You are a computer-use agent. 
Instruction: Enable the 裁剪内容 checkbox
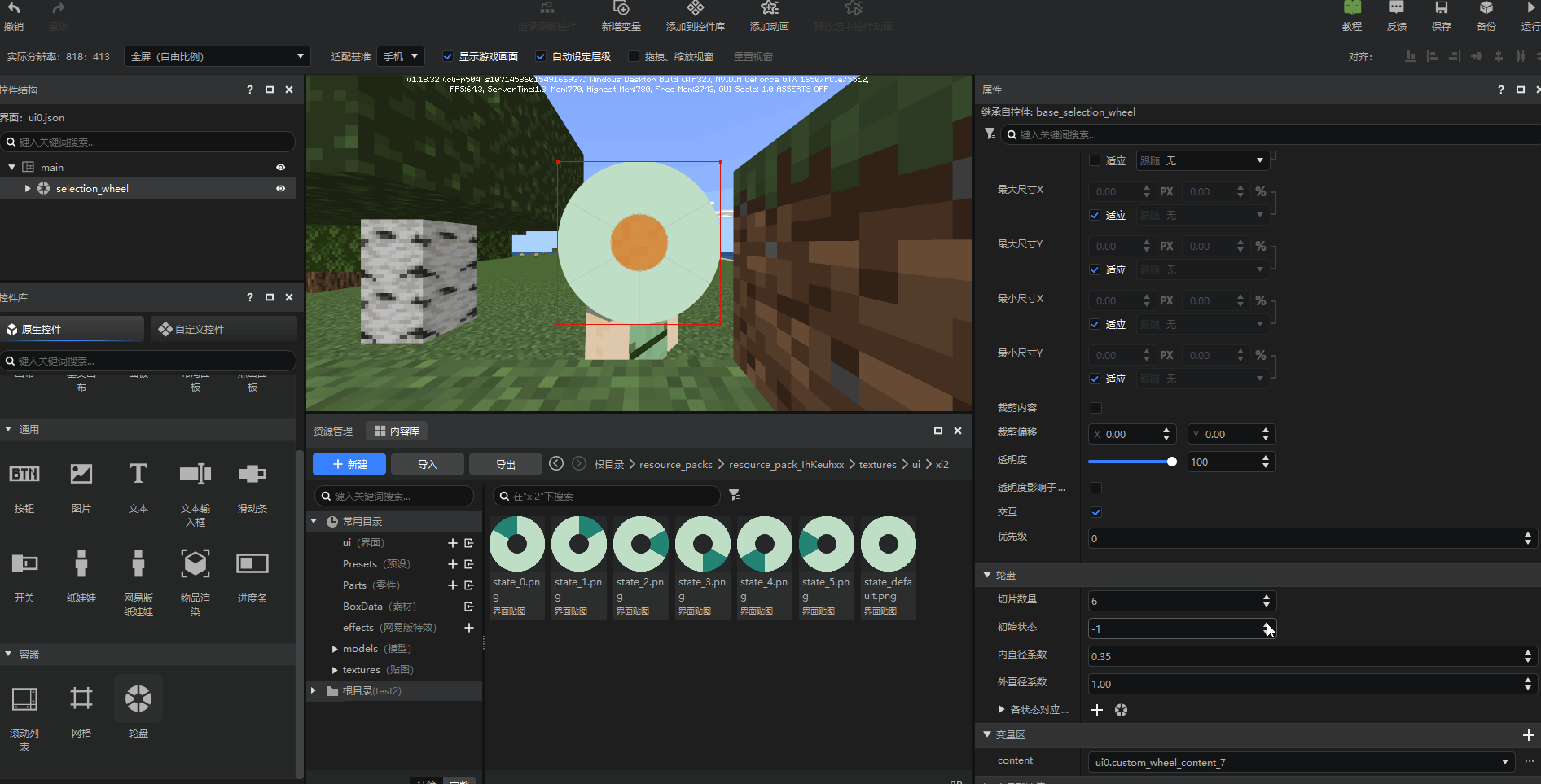pos(1096,408)
